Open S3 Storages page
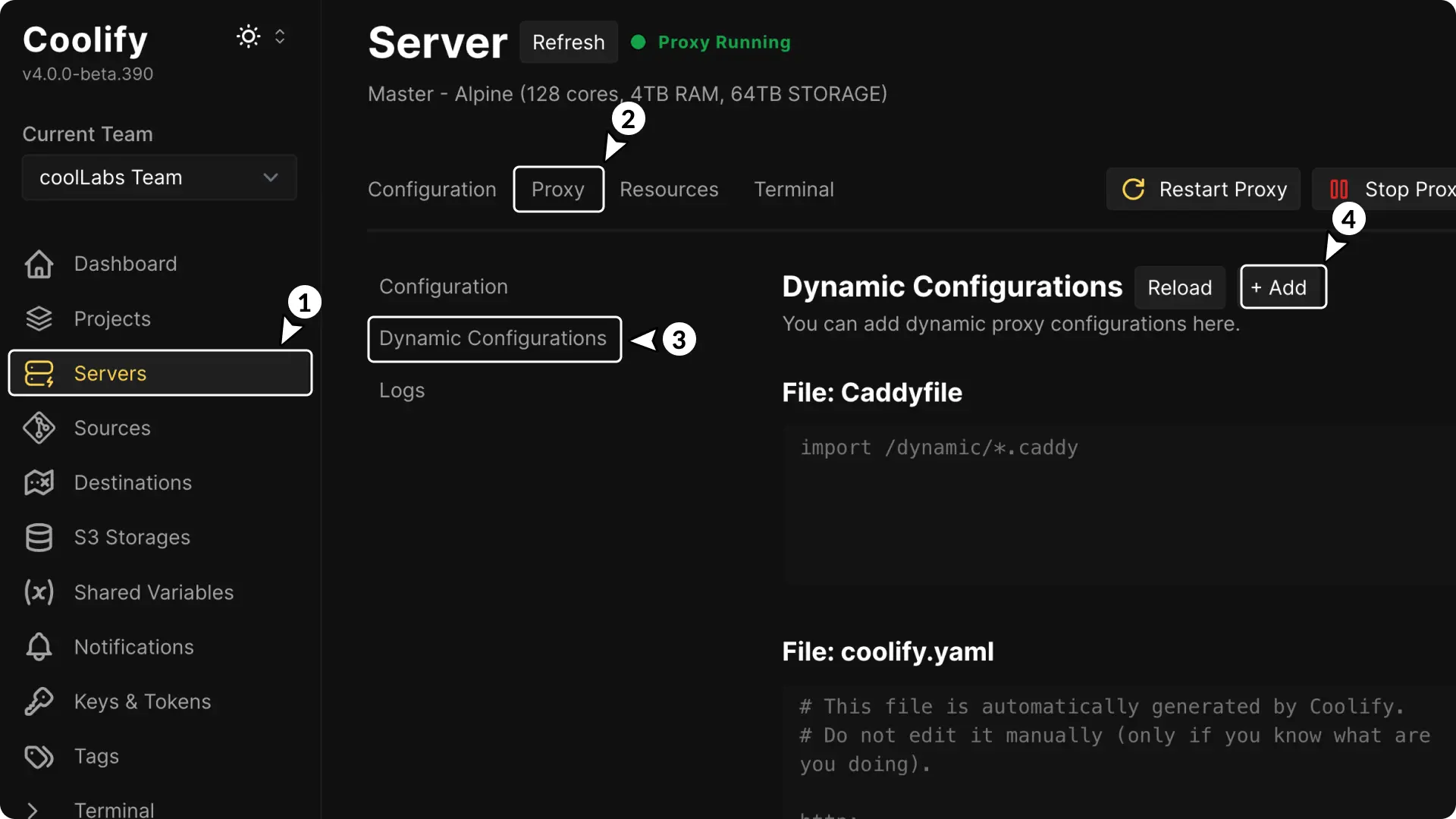The height and width of the screenshot is (819, 1456). (x=132, y=537)
